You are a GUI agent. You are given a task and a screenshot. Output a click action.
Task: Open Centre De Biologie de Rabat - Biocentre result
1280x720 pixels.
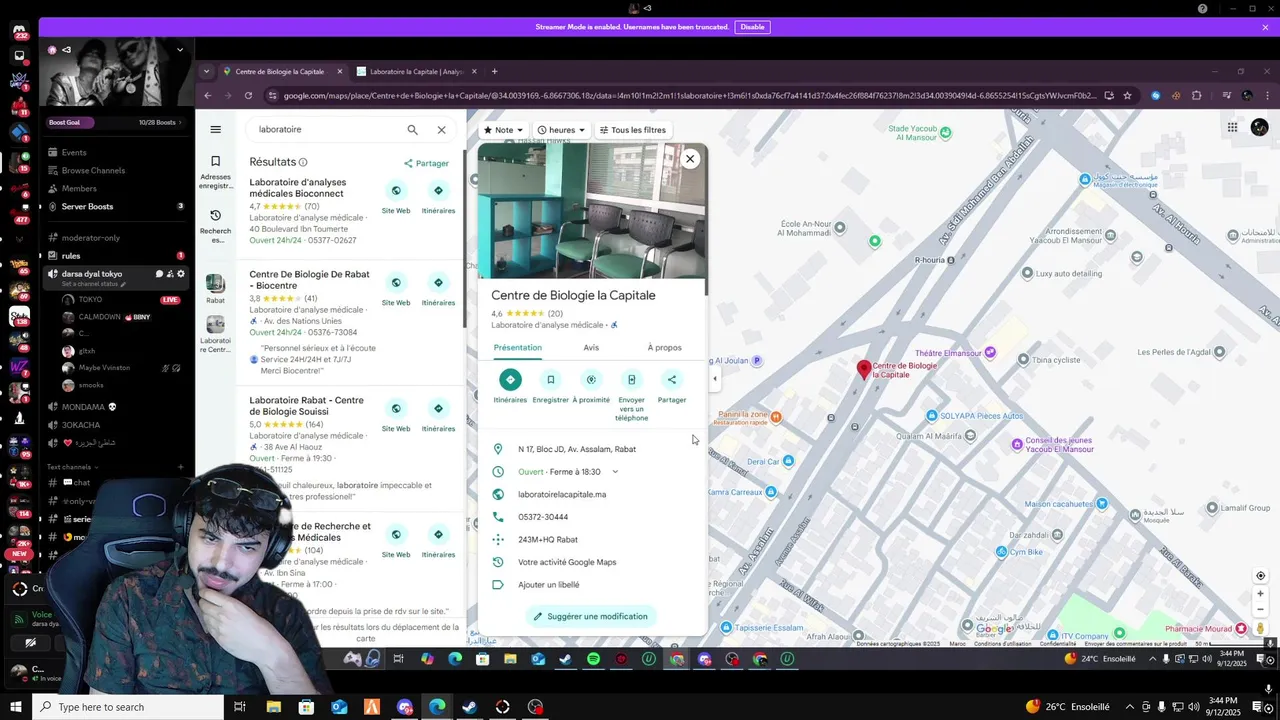point(309,280)
